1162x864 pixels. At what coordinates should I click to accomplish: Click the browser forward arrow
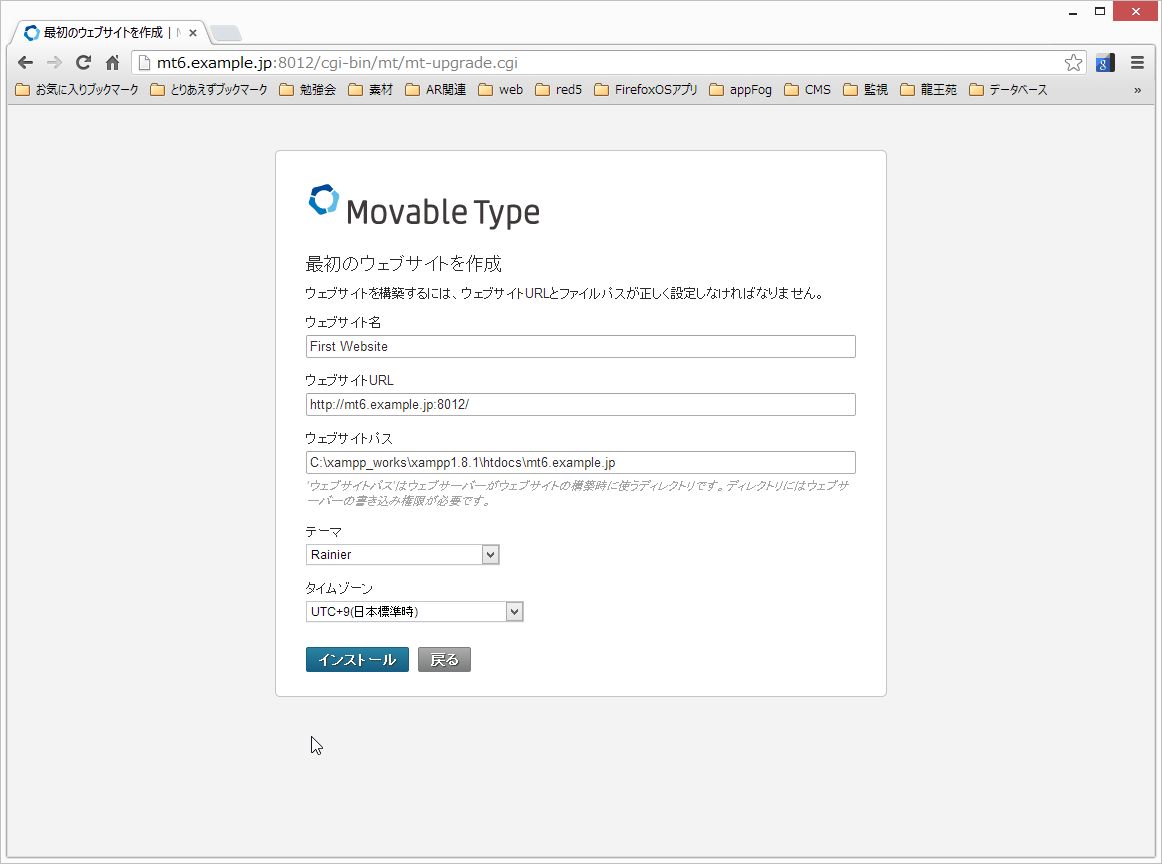[x=54, y=63]
